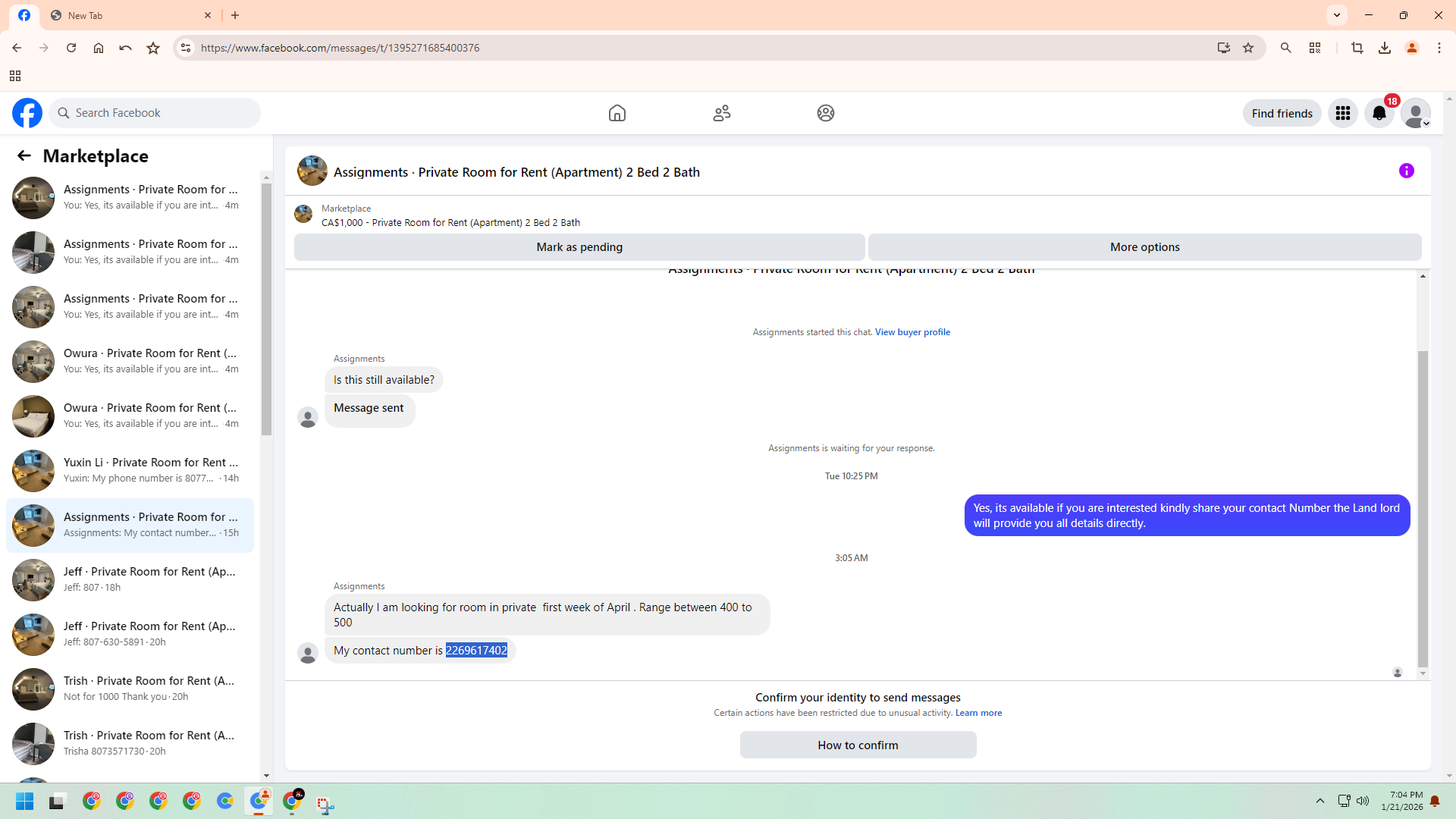Expand the account profile dropdown
1456x819 pixels.
(x=1415, y=113)
